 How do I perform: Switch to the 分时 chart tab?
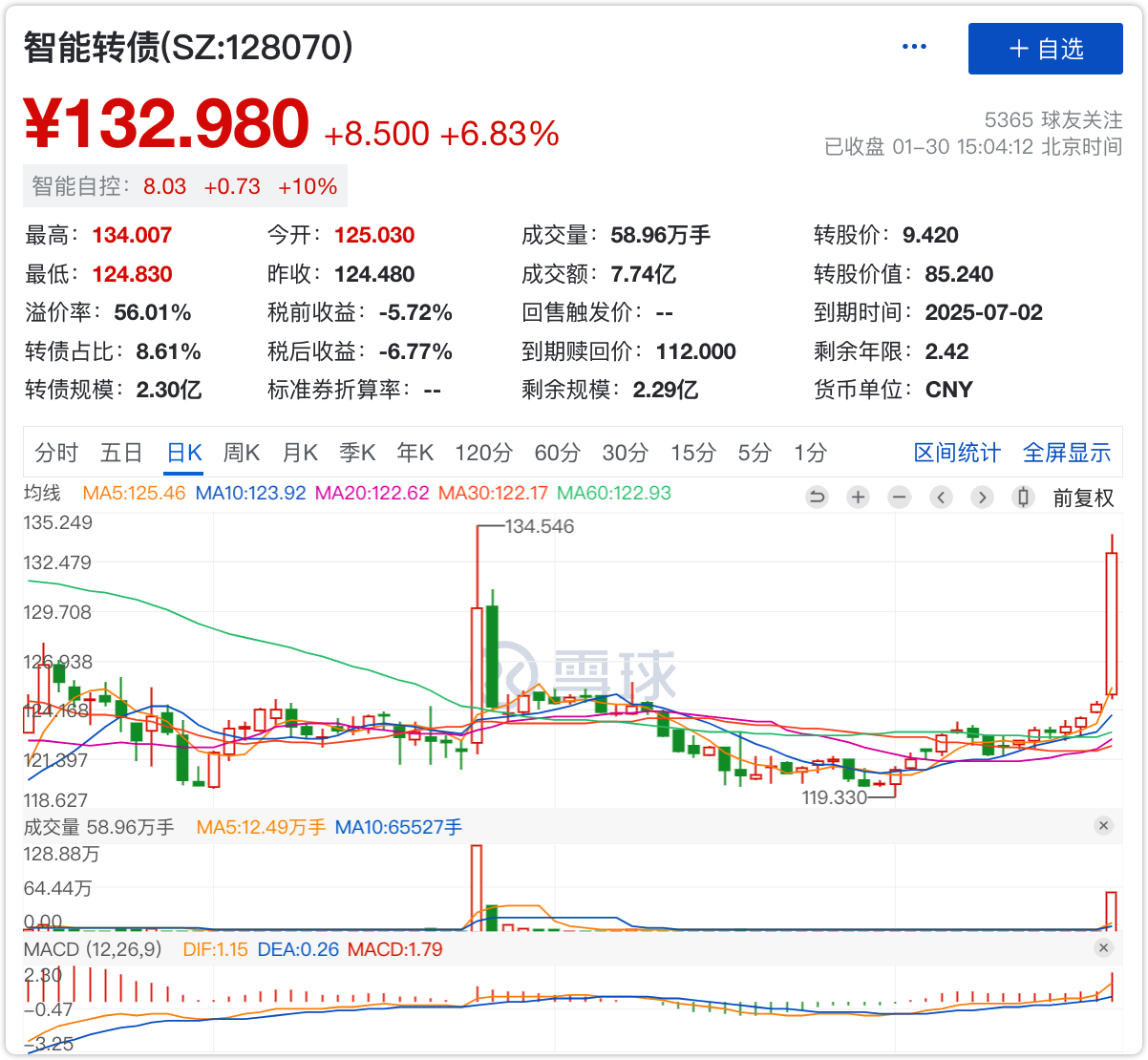coord(56,453)
